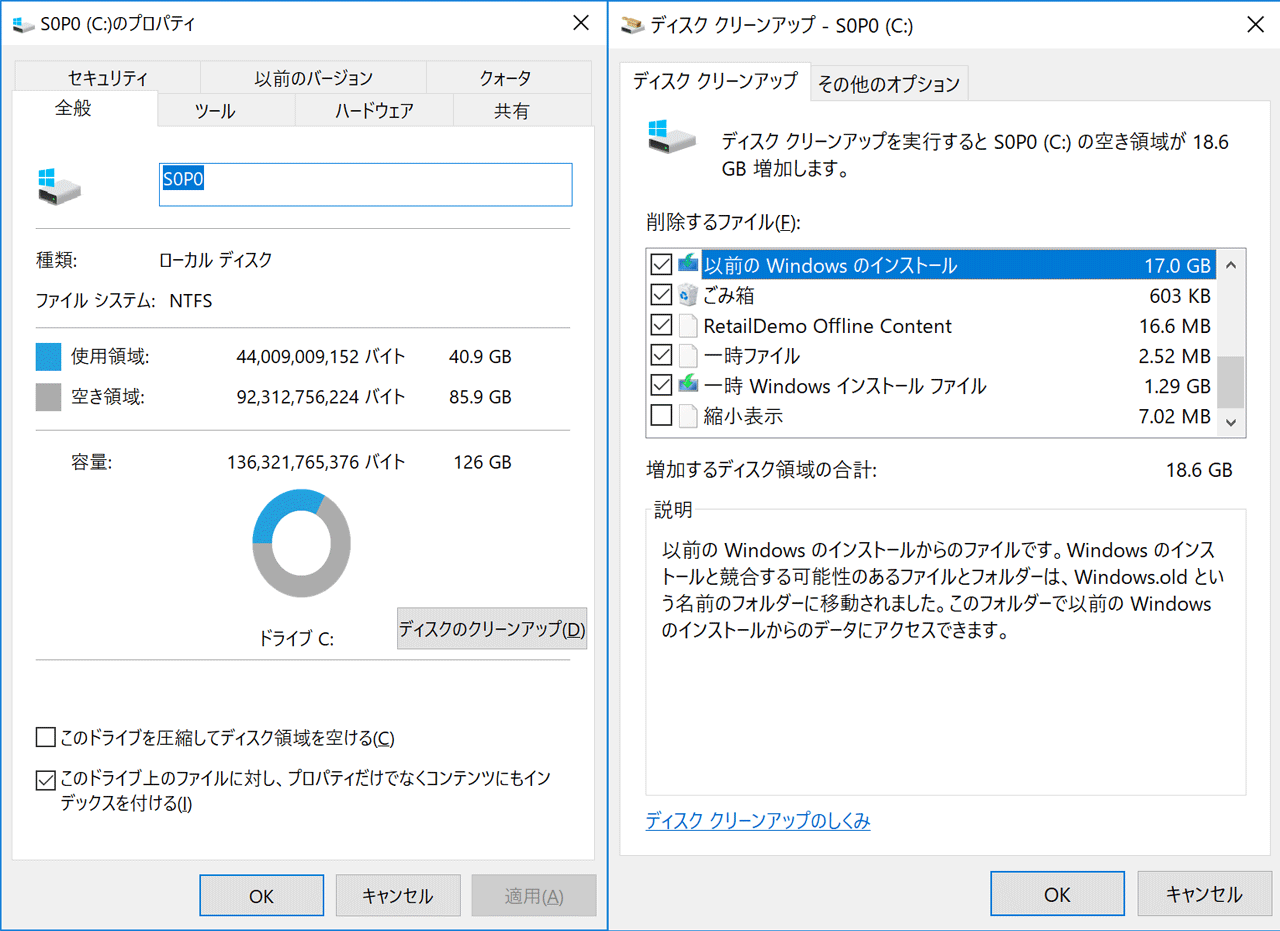Click the Windows drive icon beside the name field
1280x931 pixels.
click(59, 186)
